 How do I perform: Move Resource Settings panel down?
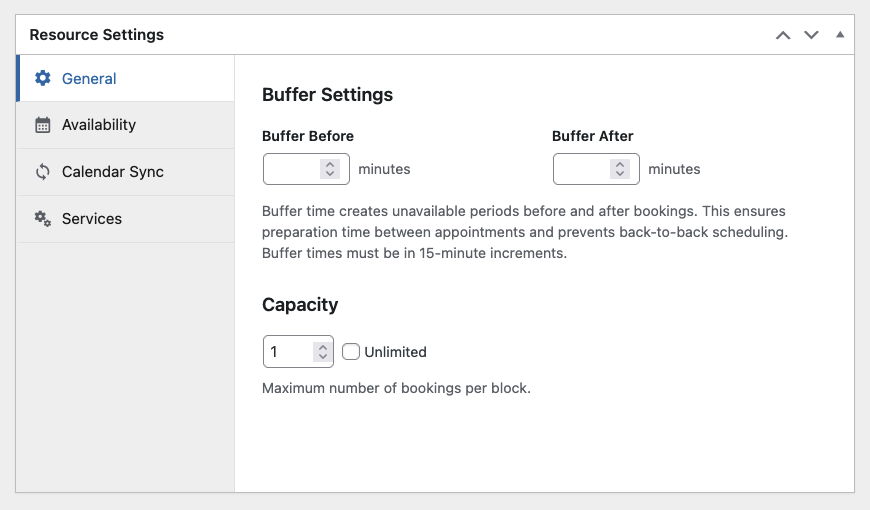(x=811, y=35)
